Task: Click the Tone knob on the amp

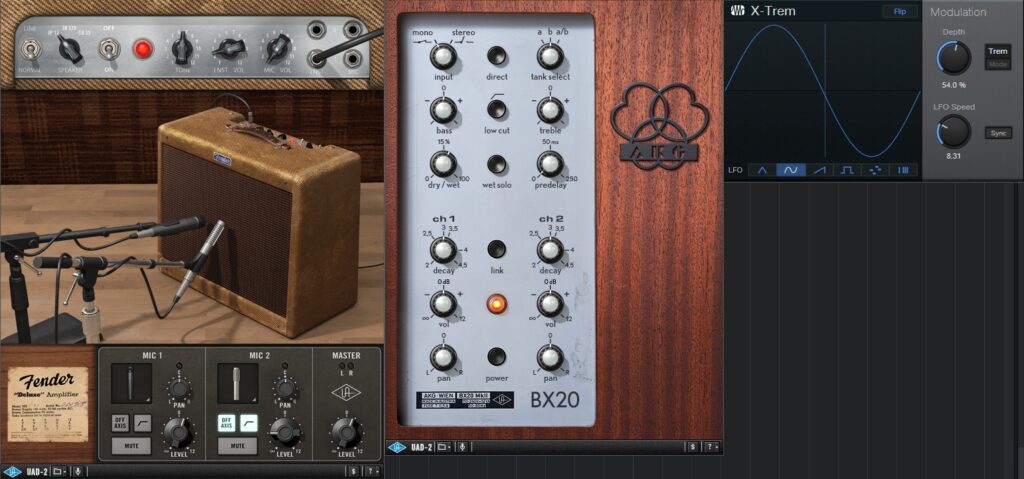Action: point(182,48)
